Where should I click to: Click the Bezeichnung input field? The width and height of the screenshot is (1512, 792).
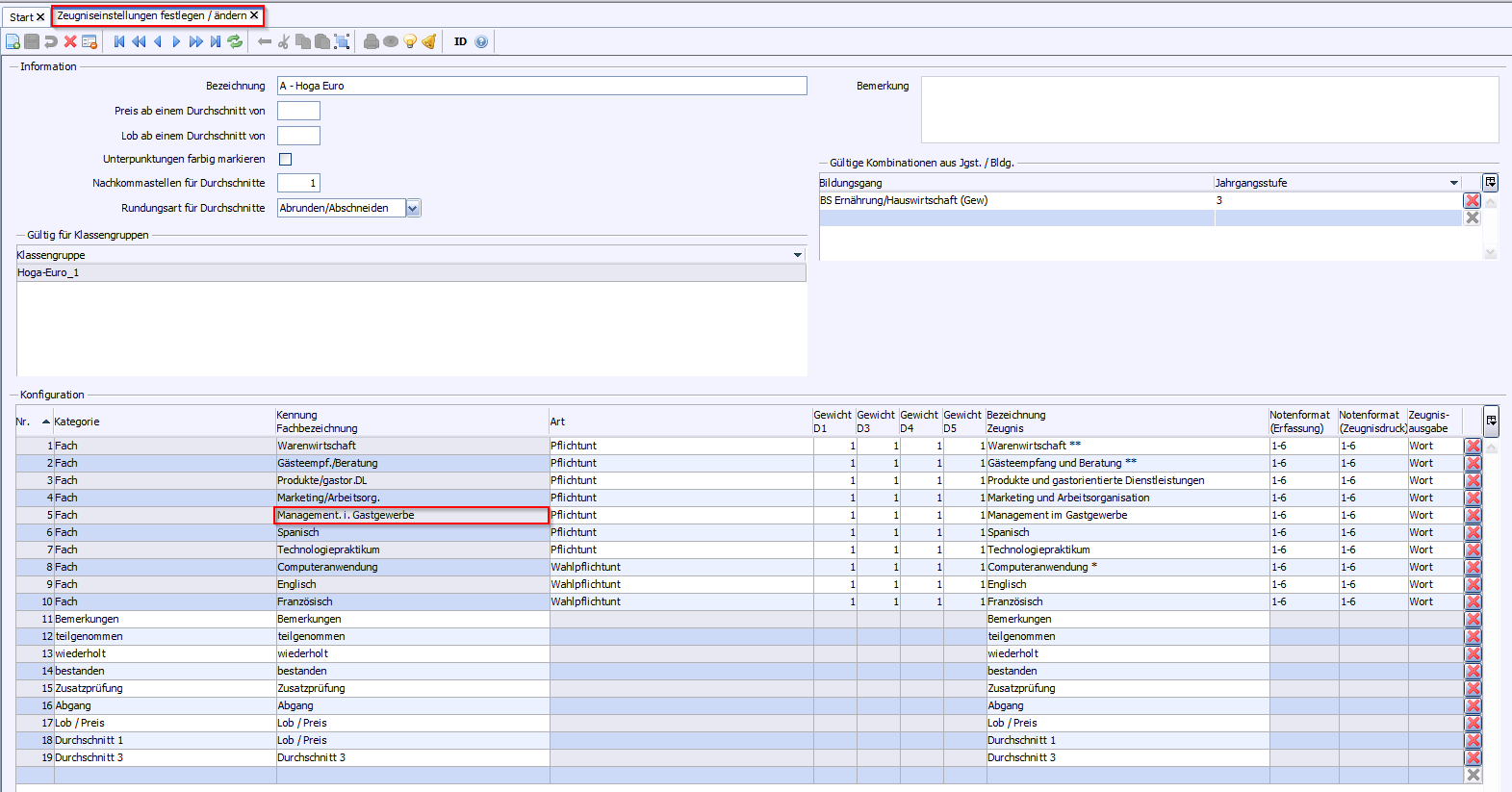[542, 86]
